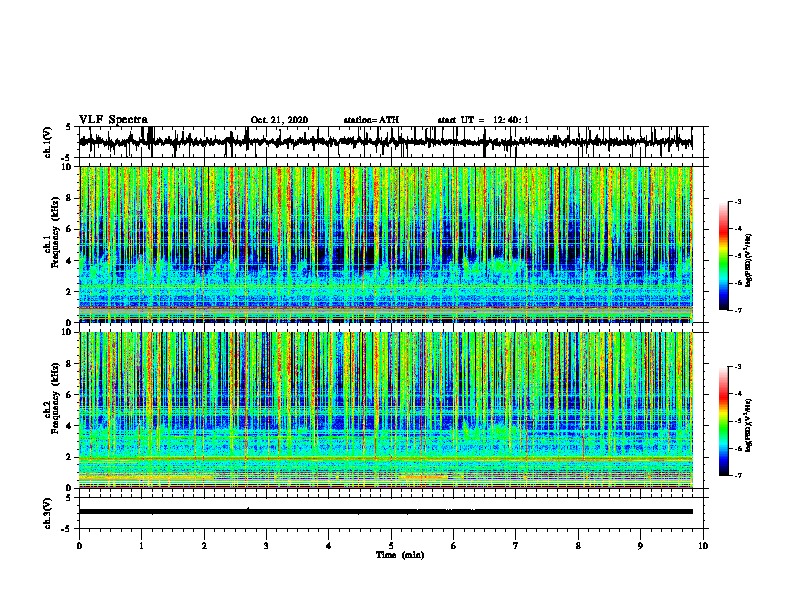Click the "5" tick on the time axis
The width and height of the screenshot is (792, 612).
point(391,546)
